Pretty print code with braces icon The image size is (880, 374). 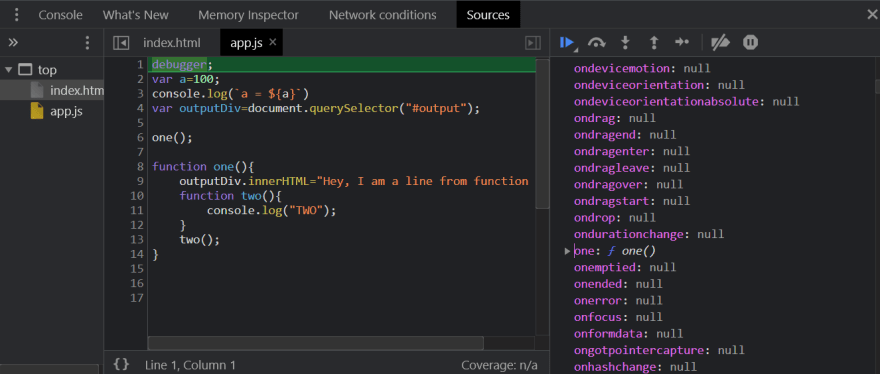point(121,364)
